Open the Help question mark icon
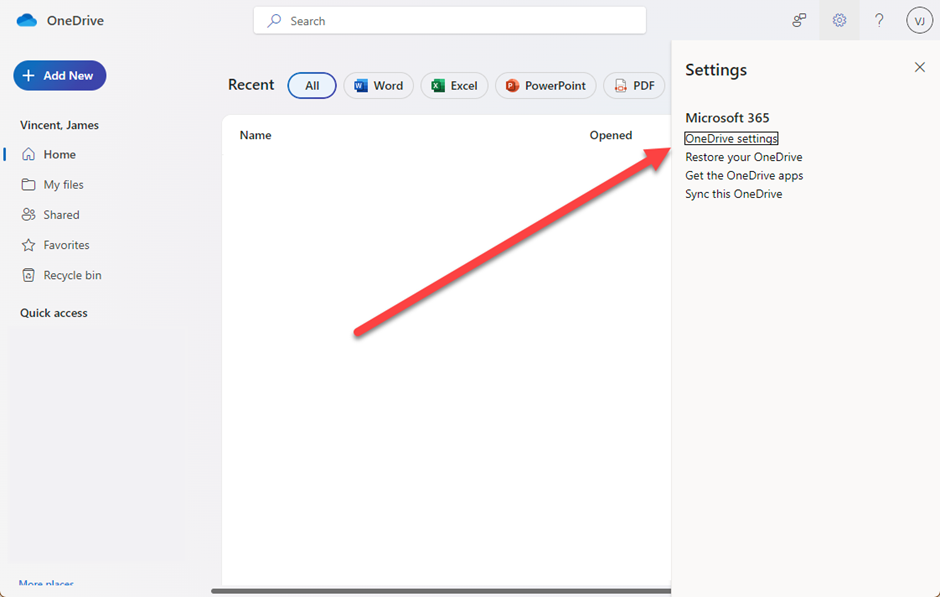This screenshot has height=597, width=940. pyautogui.click(x=879, y=20)
